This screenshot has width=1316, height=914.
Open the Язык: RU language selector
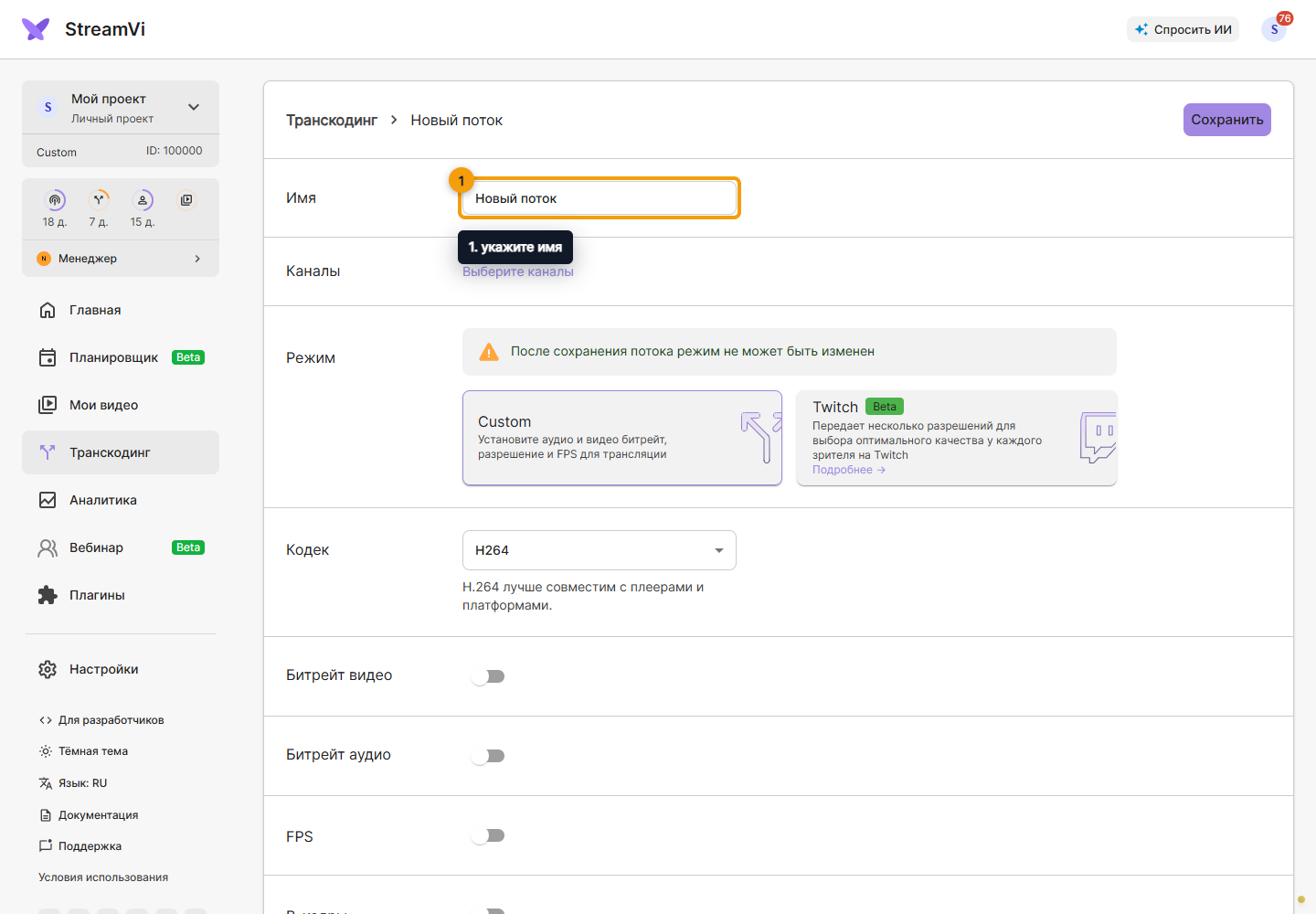[73, 783]
